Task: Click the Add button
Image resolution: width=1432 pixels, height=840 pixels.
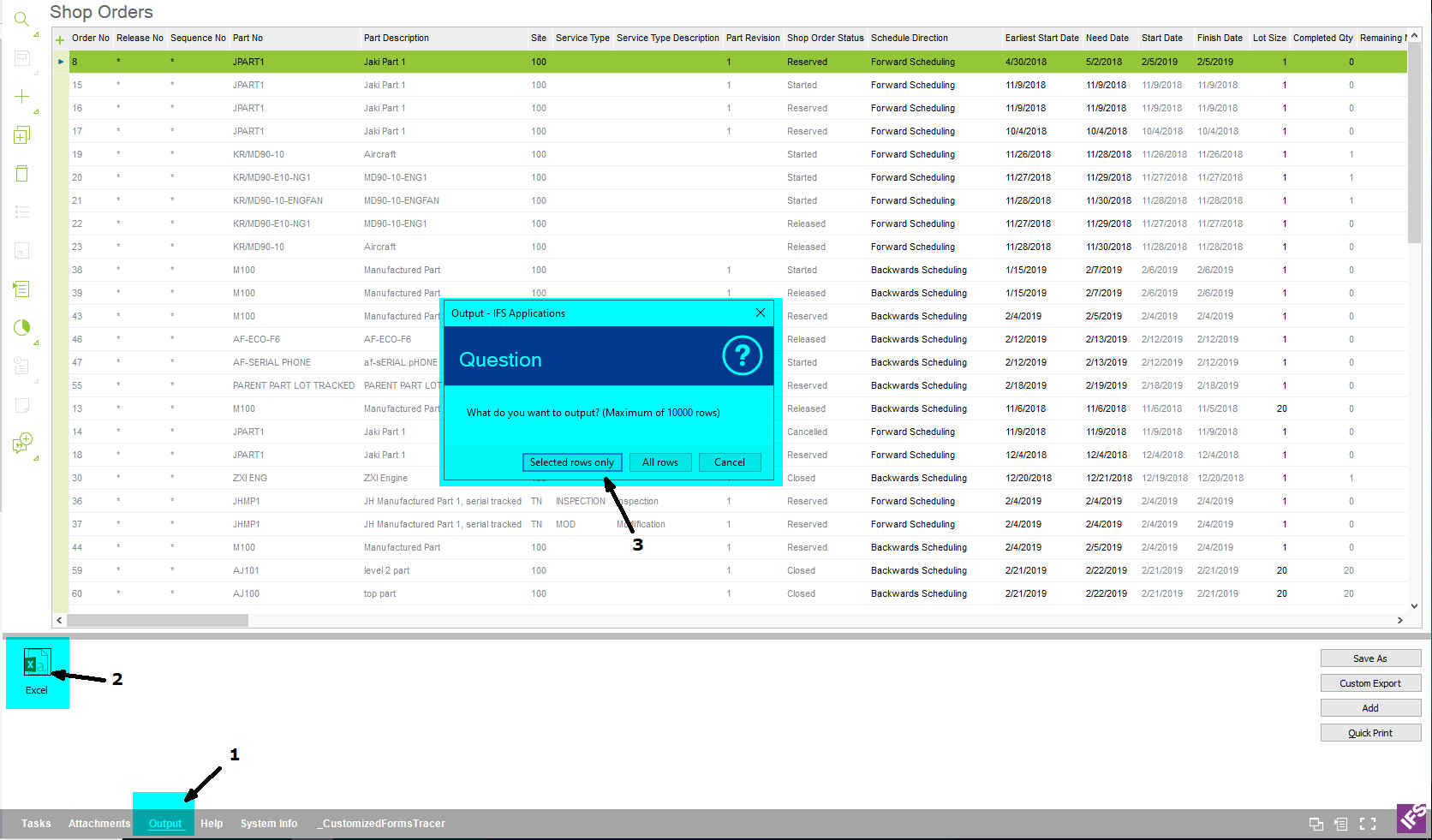Action: tap(1370, 708)
